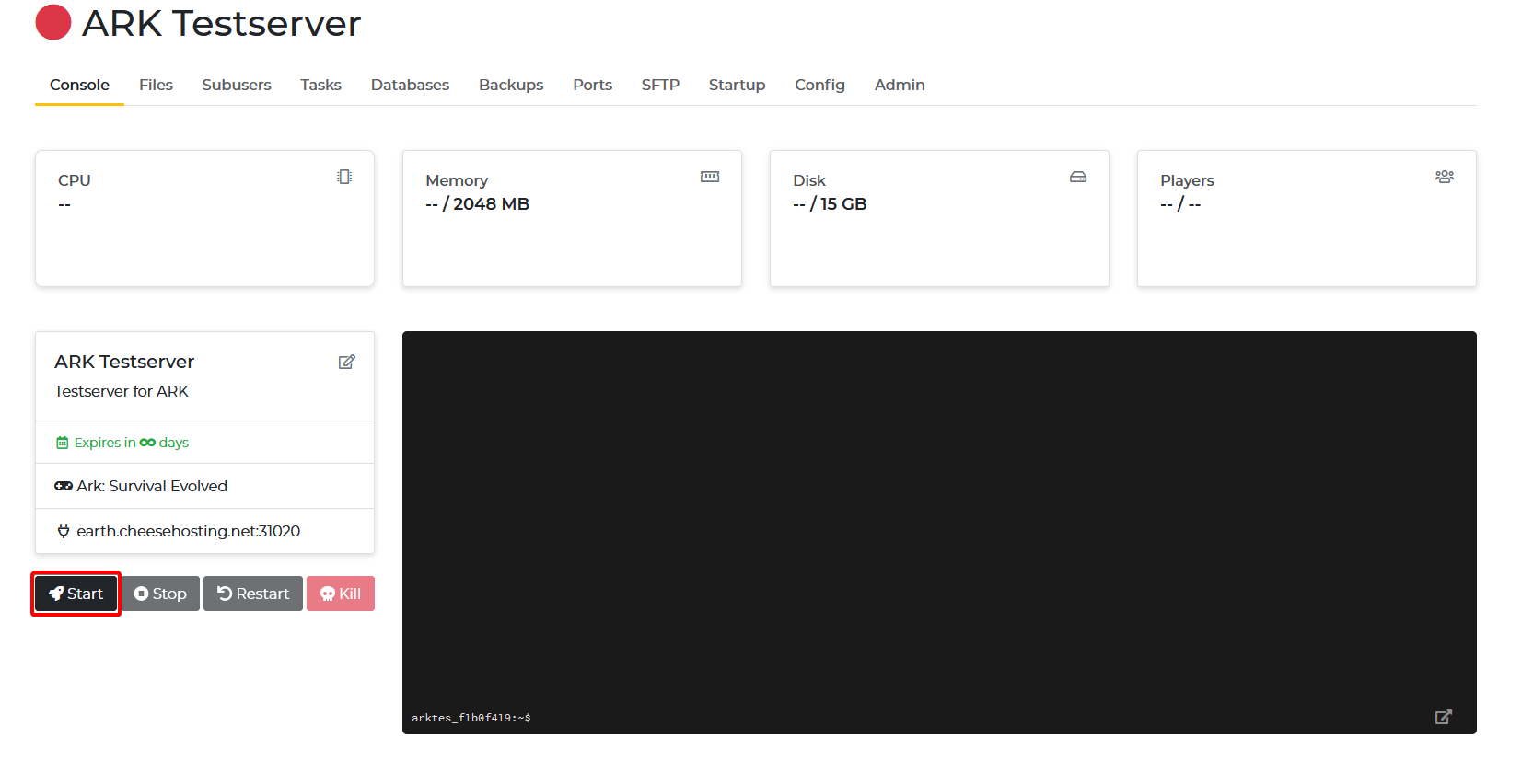
Task: Click the Memory card icon
Action: pyautogui.click(x=709, y=177)
